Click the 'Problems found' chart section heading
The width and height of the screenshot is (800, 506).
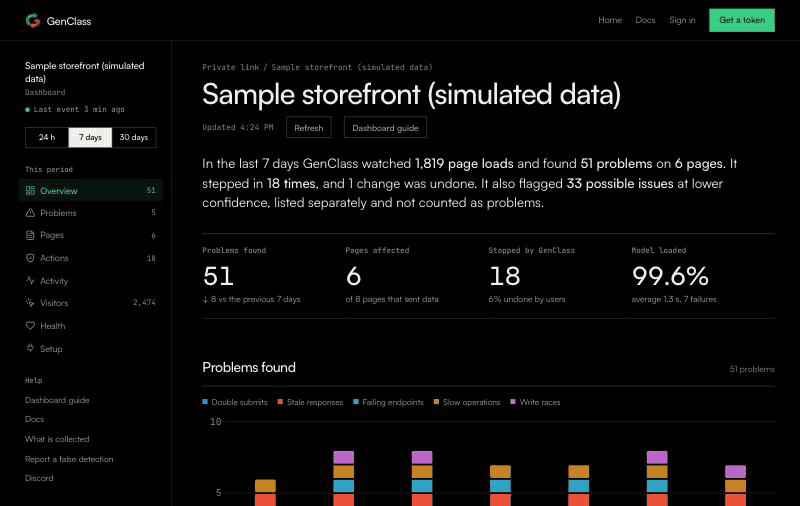[x=249, y=367]
